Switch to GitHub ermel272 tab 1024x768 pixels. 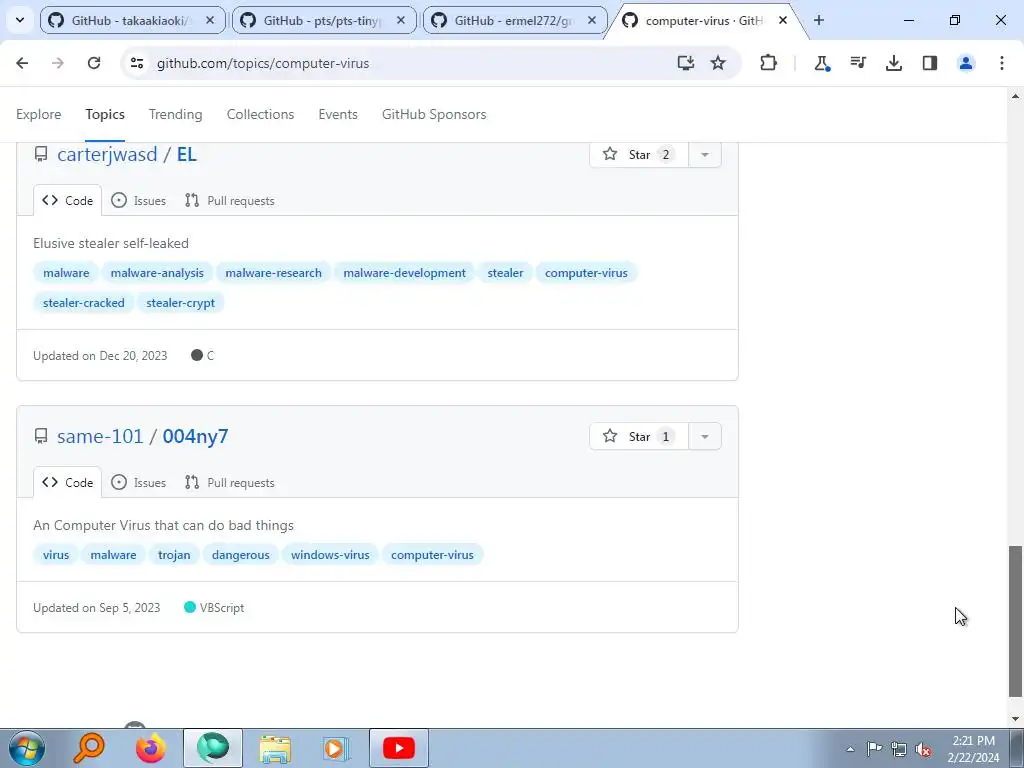[515, 21]
